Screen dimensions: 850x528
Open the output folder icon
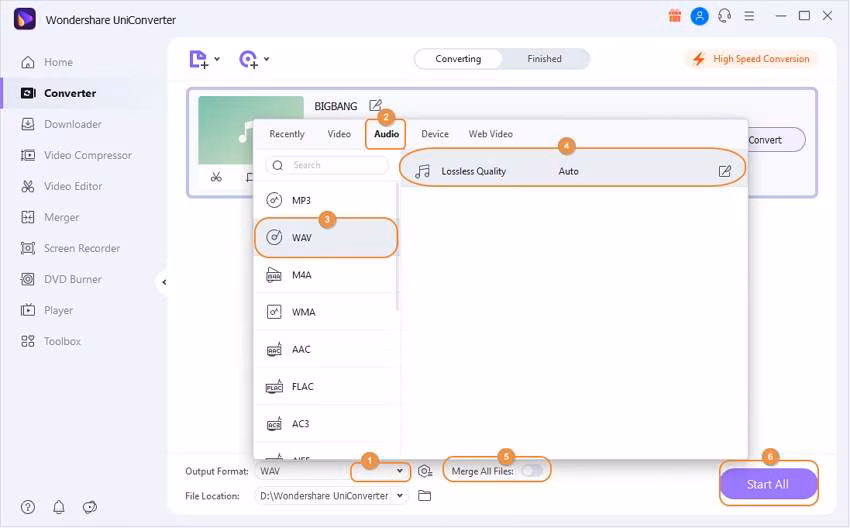(424, 495)
